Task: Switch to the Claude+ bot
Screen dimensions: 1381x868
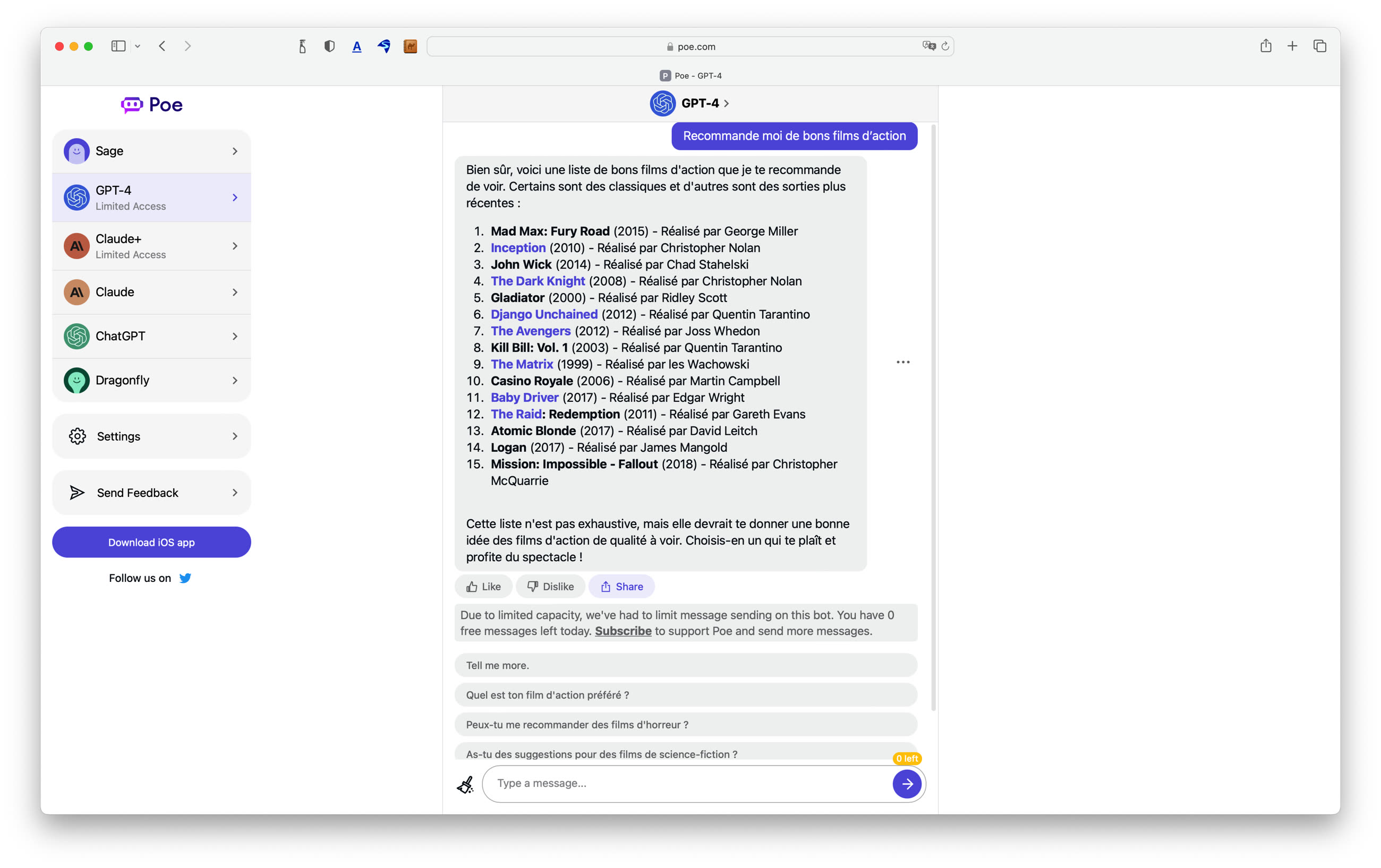Action: click(x=151, y=246)
